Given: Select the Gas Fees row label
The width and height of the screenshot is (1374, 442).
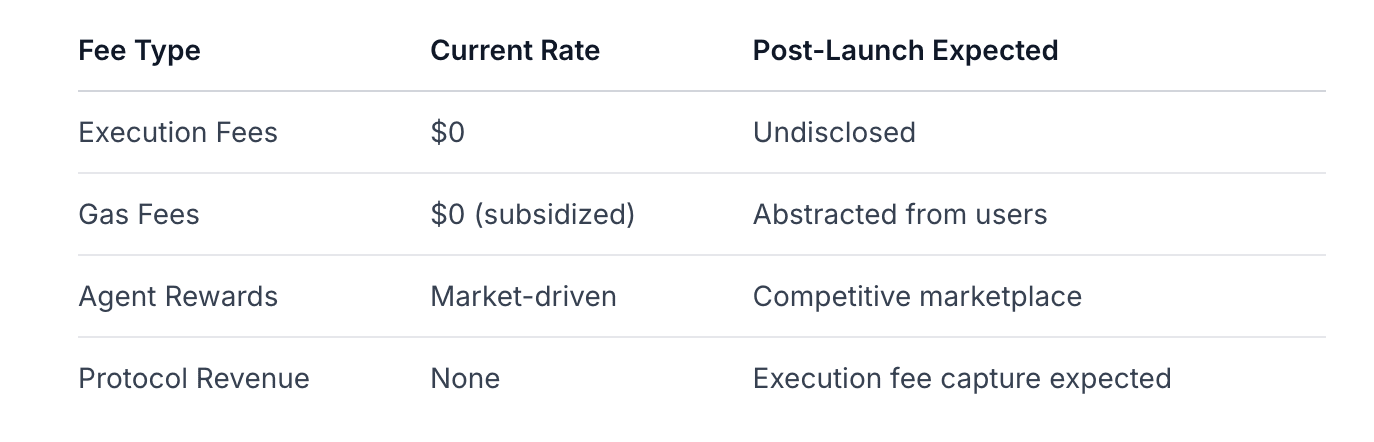Looking at the screenshot, I should [139, 214].
